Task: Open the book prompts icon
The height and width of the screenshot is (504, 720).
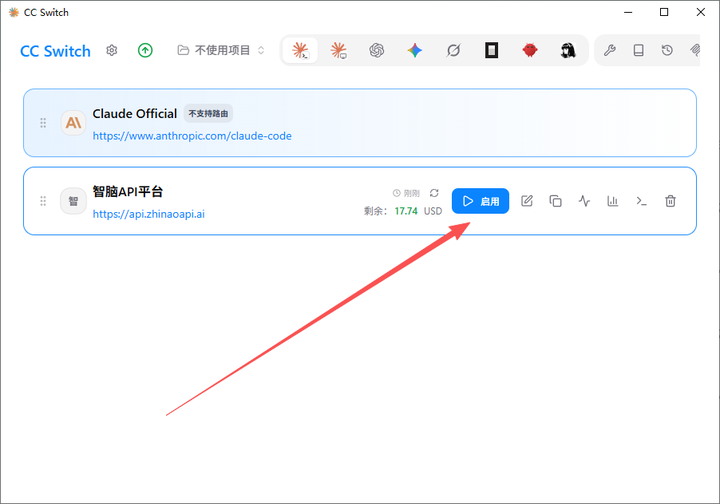Action: pos(638,50)
